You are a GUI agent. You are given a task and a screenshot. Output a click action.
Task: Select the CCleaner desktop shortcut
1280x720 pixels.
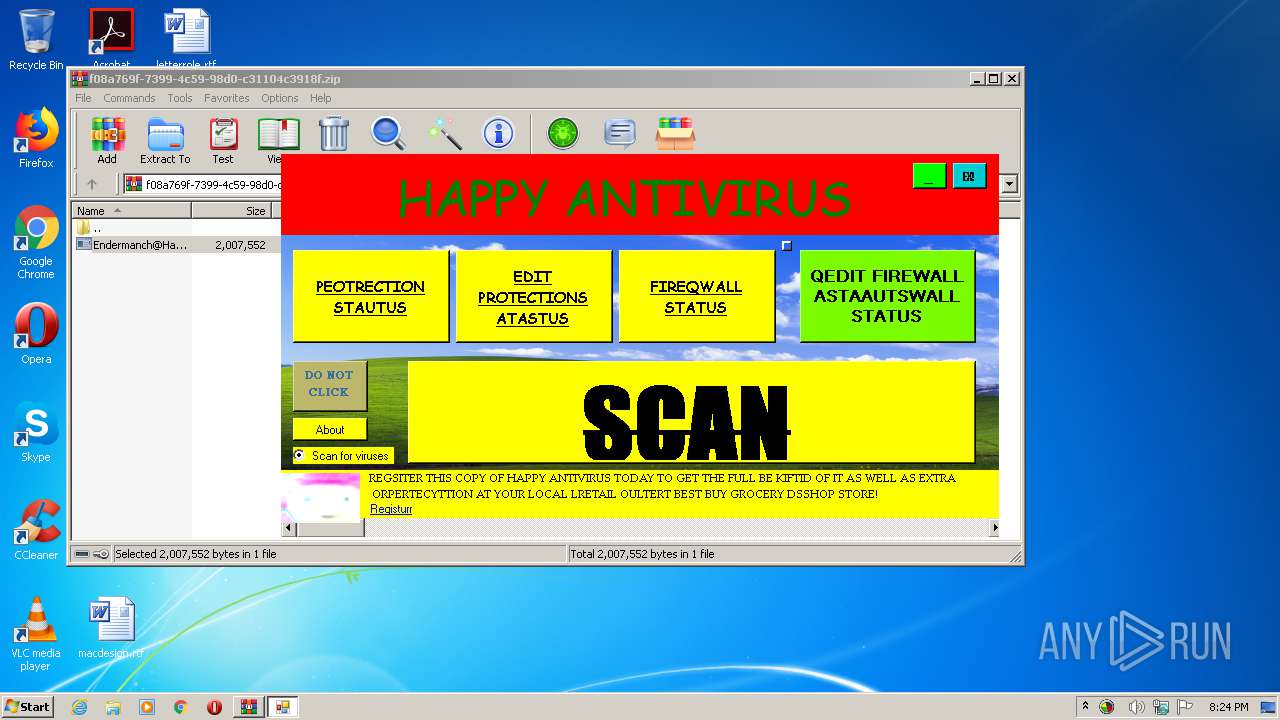(x=36, y=530)
